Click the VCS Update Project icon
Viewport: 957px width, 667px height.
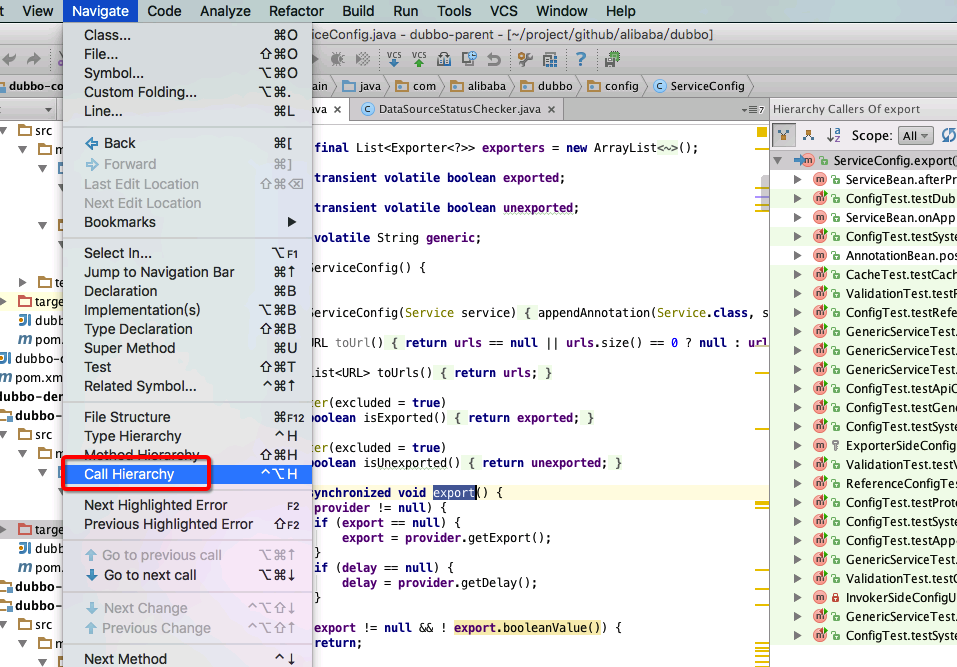(x=394, y=59)
